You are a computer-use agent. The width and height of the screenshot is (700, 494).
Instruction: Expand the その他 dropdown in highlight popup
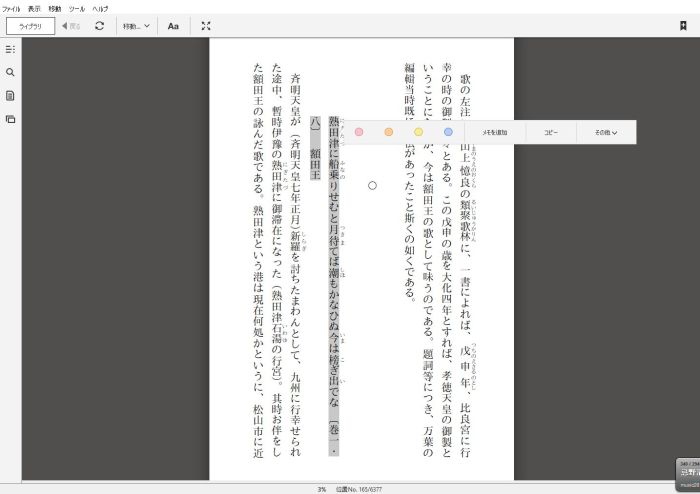[x=605, y=132]
